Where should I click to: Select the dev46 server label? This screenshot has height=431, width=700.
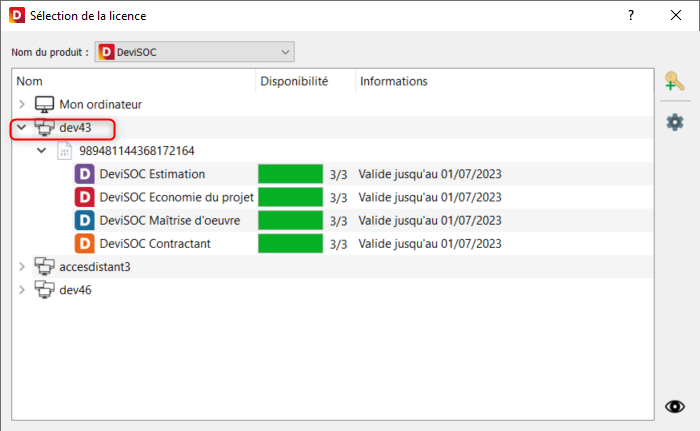(x=75, y=290)
